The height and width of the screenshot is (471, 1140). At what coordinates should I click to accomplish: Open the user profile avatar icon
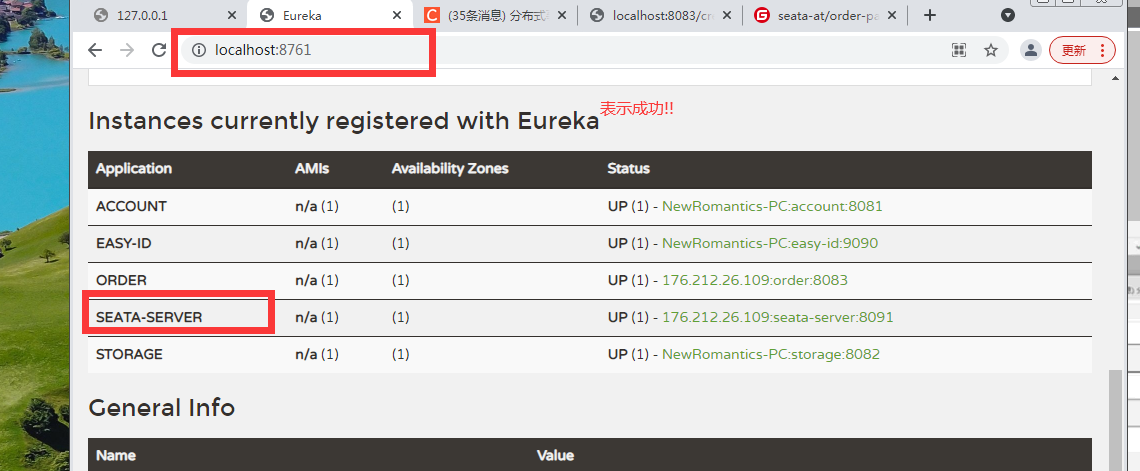click(x=1030, y=50)
